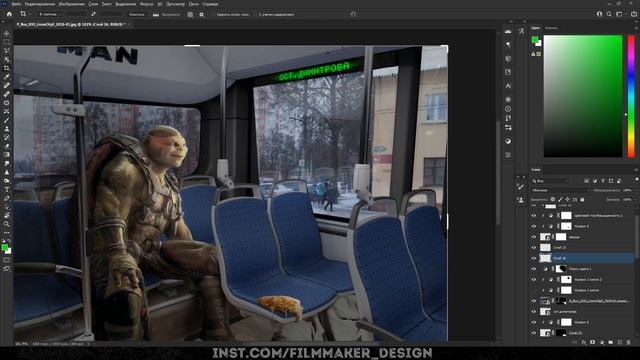Change screen mode from toolbar bottom
This screenshot has width=640, height=360.
click(x=7, y=269)
